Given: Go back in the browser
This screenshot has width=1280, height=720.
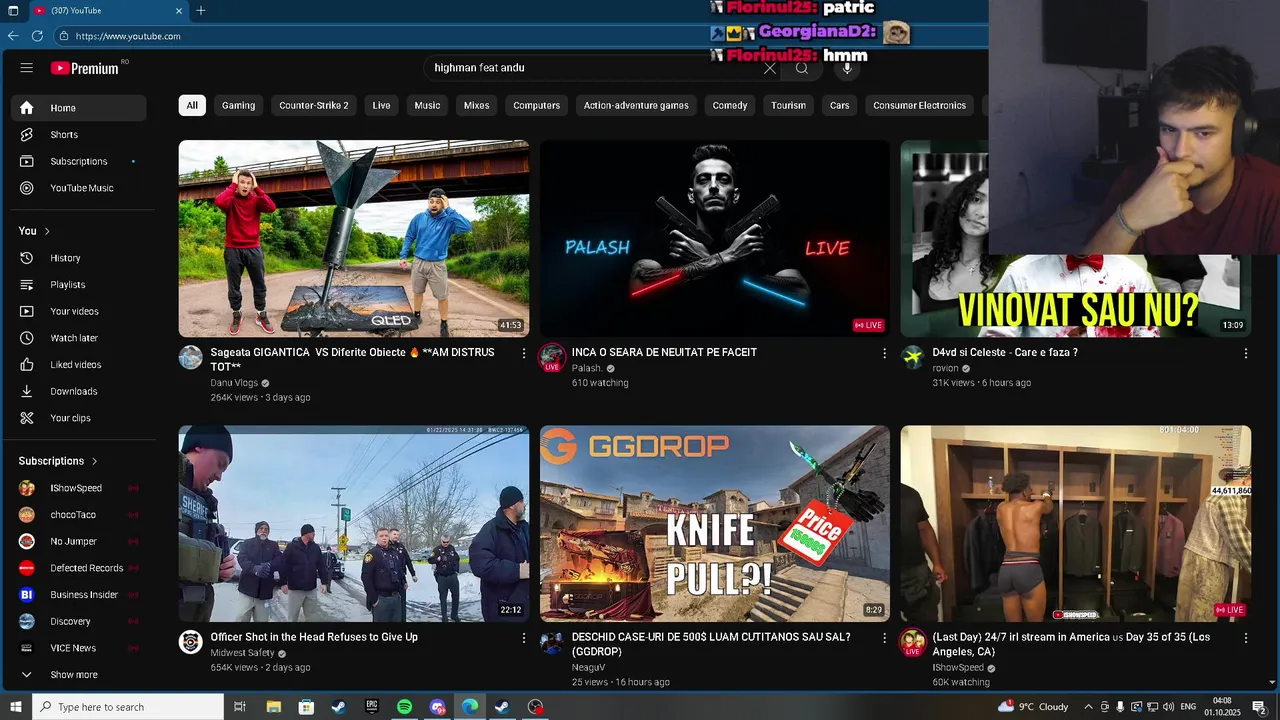Looking at the screenshot, I should 13,36.
